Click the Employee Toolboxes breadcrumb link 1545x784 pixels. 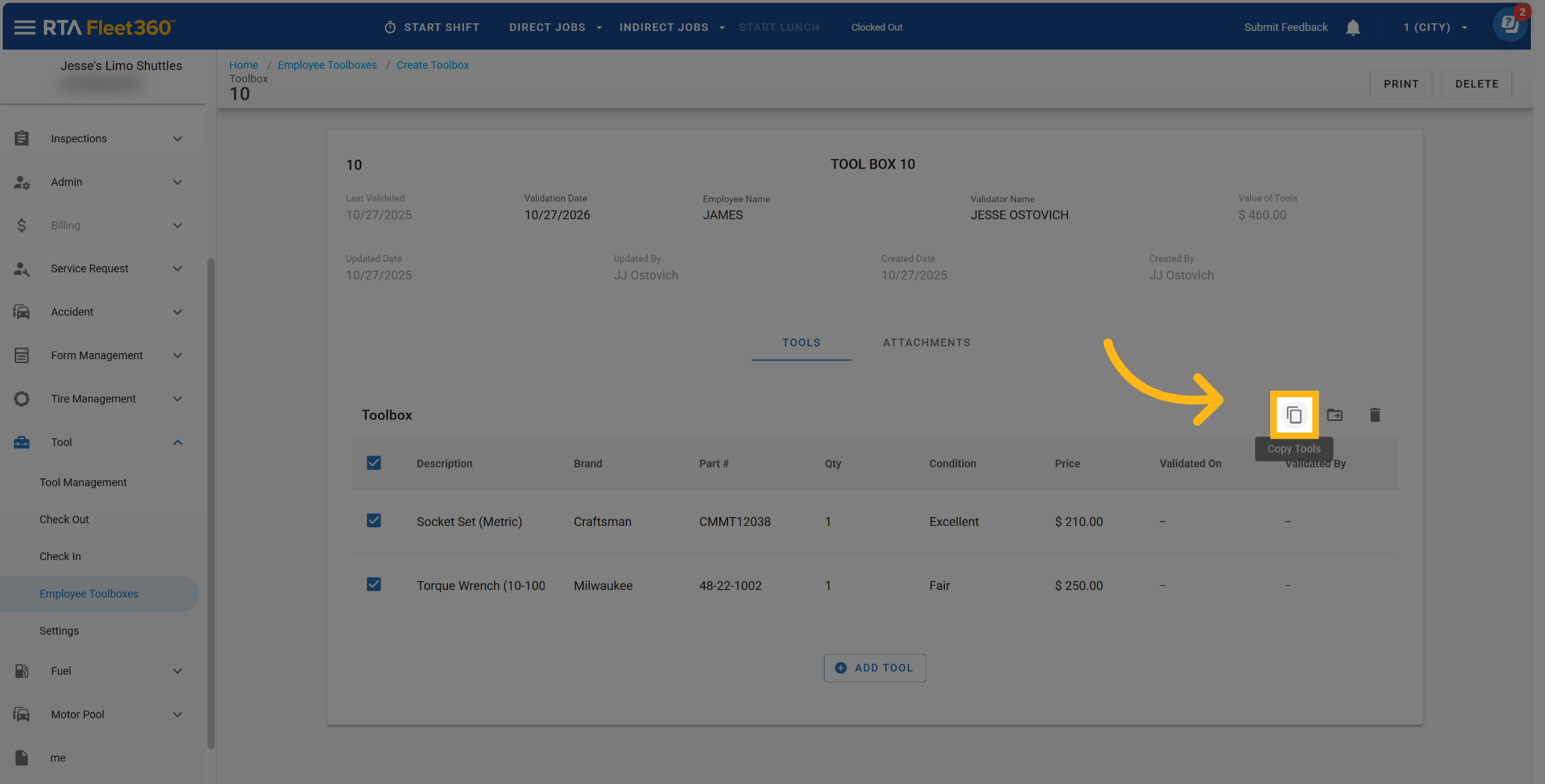[x=327, y=65]
